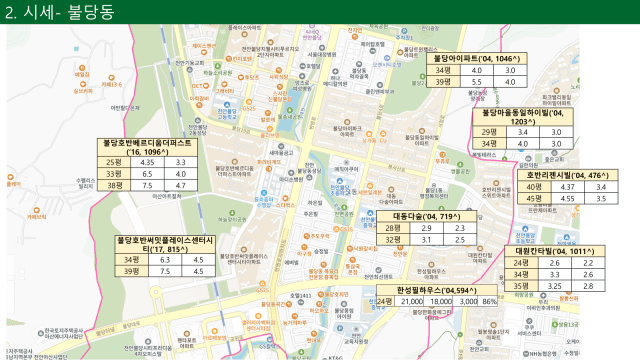Select the 교육지원청 map marker

click(356, 329)
